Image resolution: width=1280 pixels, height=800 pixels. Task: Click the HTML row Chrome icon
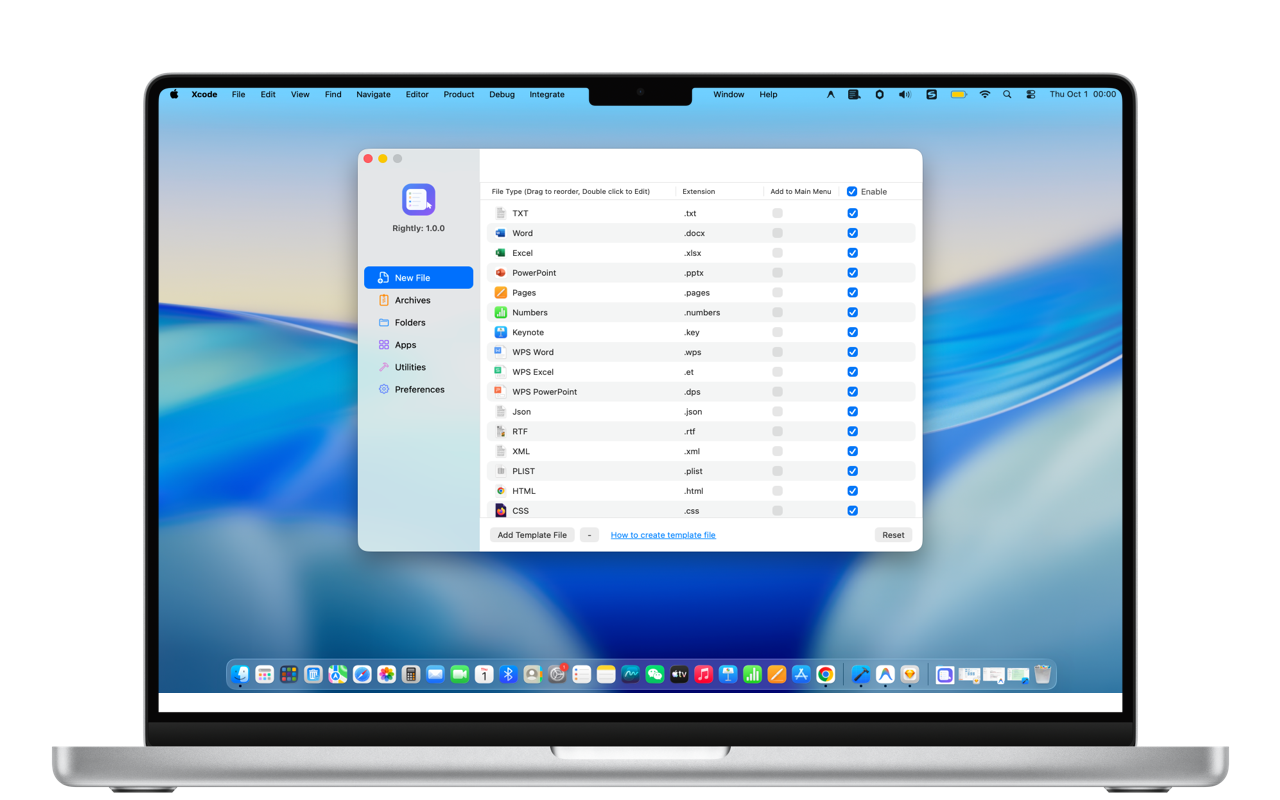click(x=500, y=491)
